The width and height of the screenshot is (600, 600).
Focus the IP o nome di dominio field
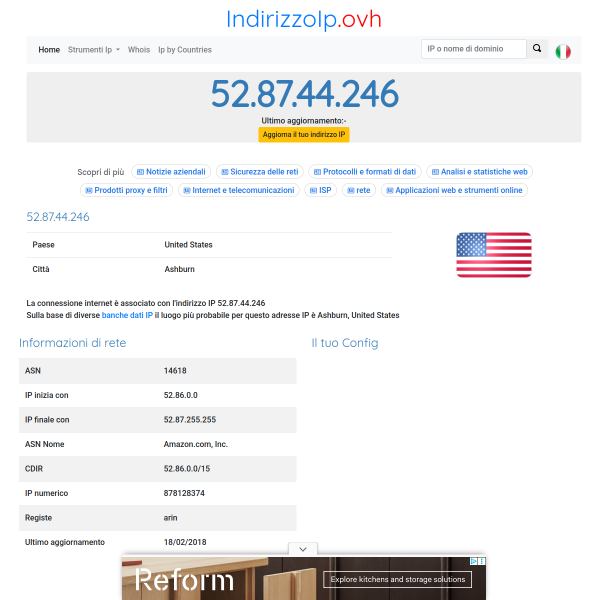[474, 49]
